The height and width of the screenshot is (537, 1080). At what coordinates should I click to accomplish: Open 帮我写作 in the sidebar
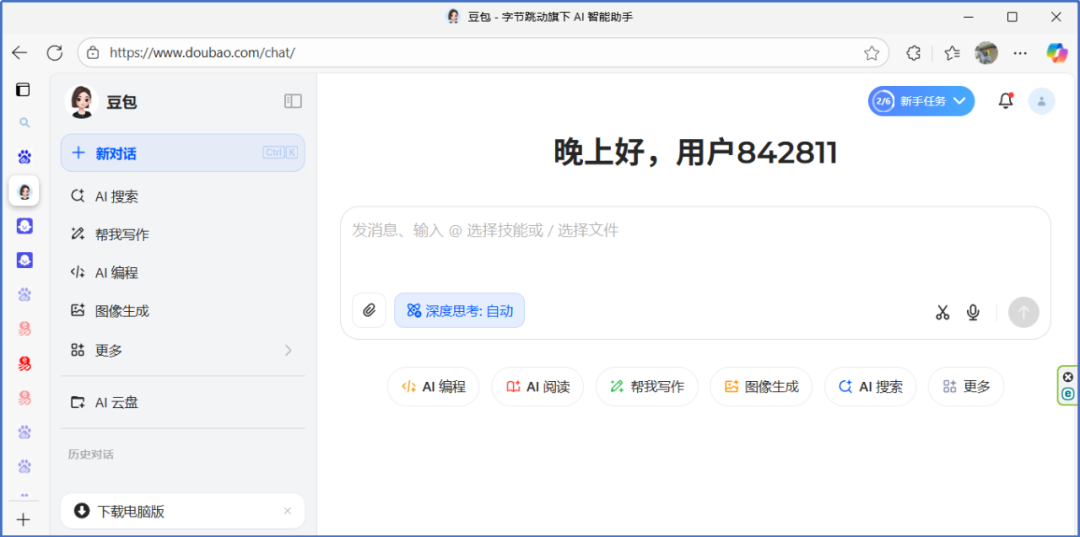183,234
